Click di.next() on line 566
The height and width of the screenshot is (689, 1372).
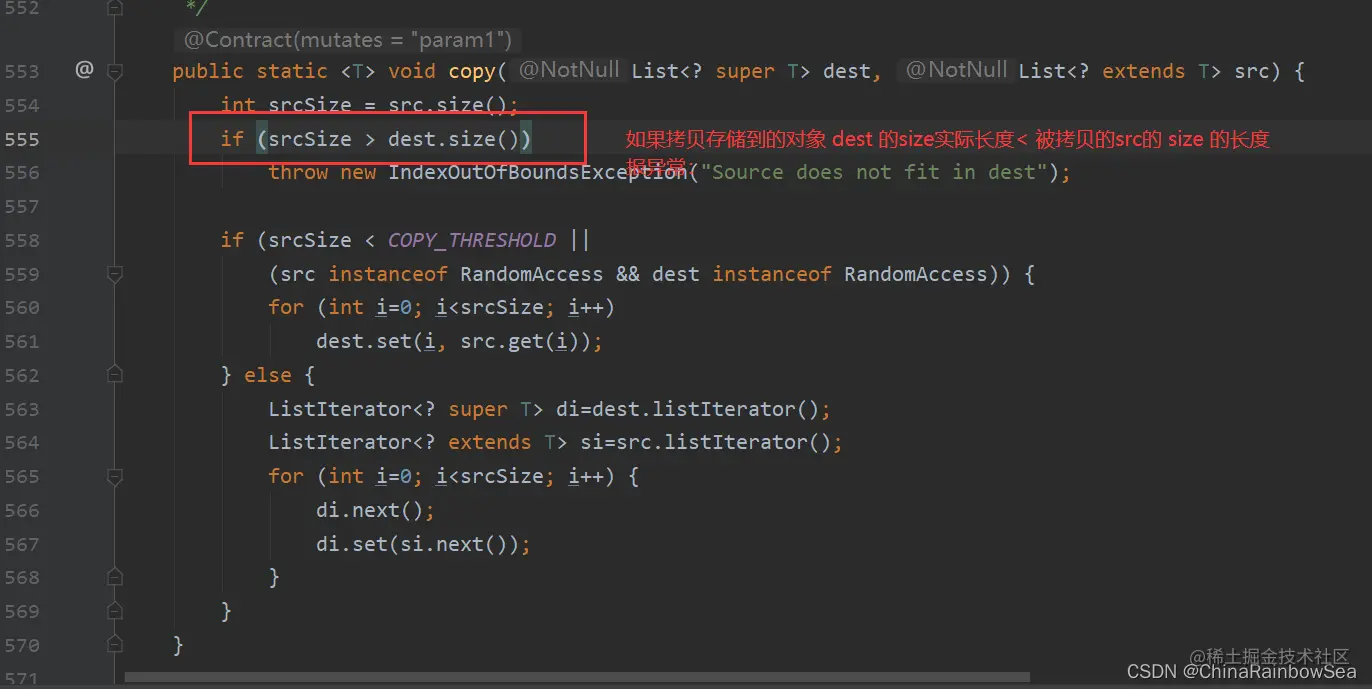click(x=370, y=510)
